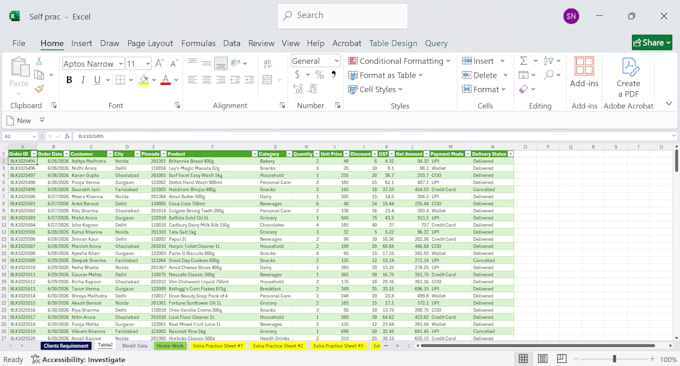Switch to Page Layout view in status bar
The height and width of the screenshot is (366, 680).
tap(543, 359)
